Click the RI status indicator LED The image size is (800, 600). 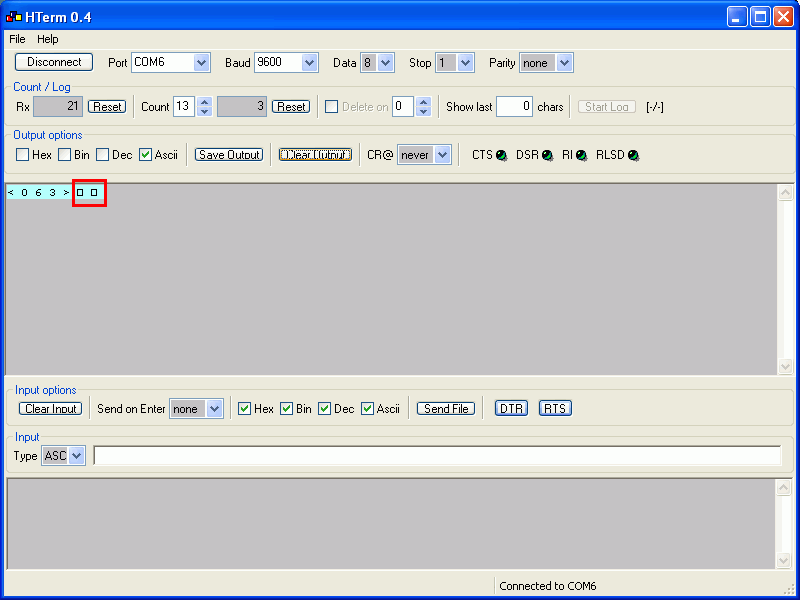(582, 155)
